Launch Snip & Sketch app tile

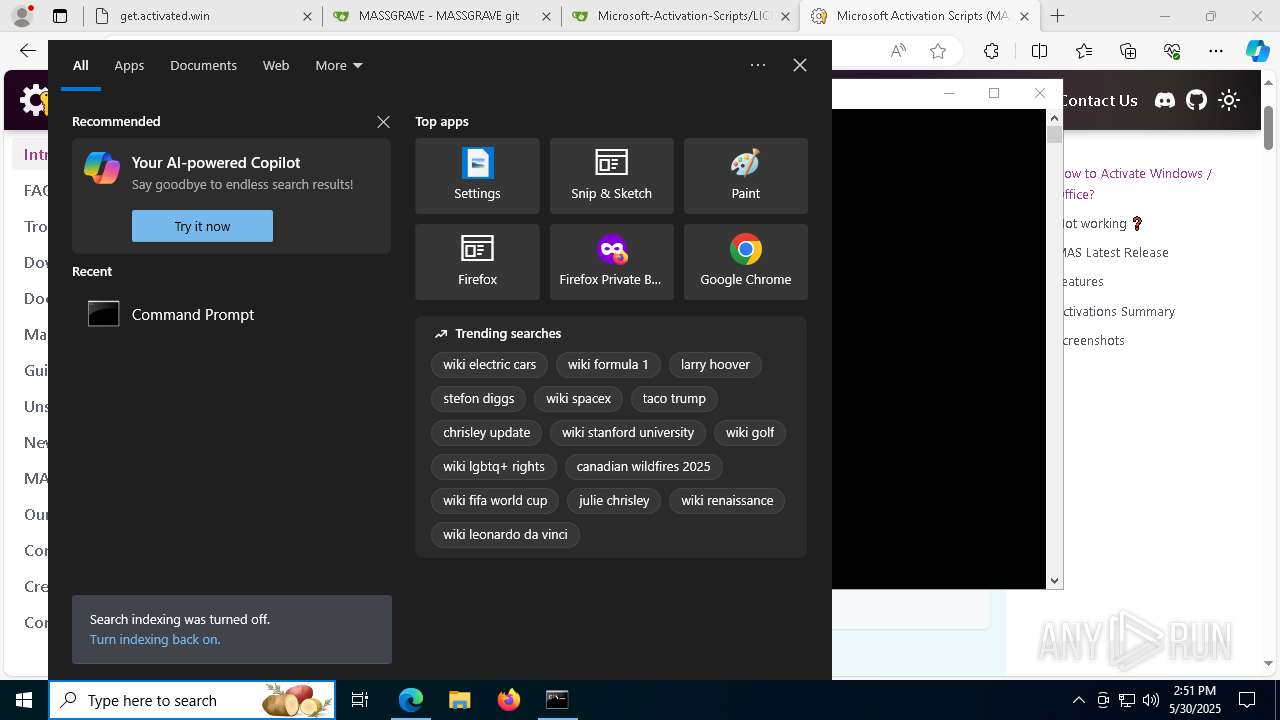pyautogui.click(x=611, y=176)
